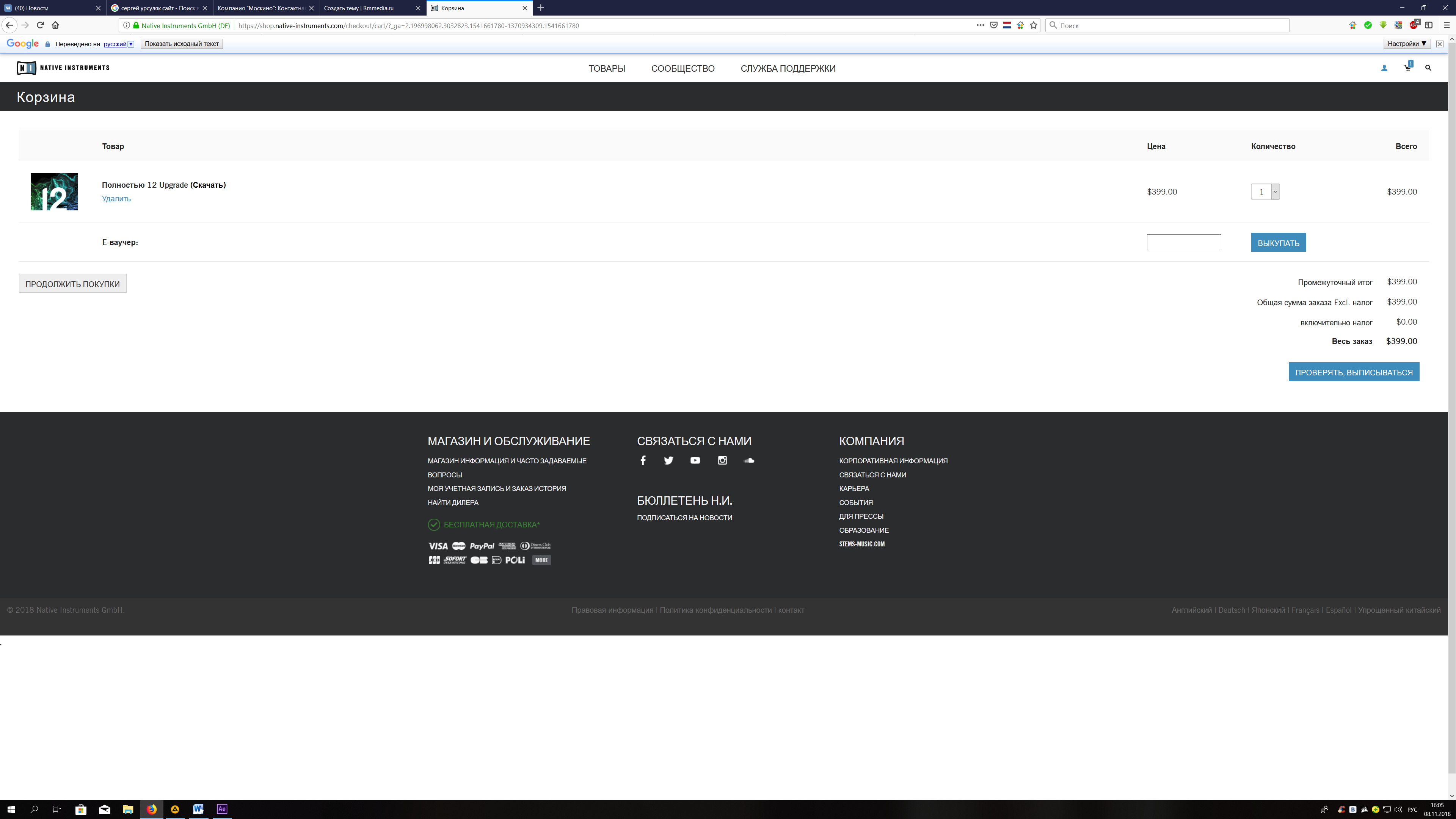The width and height of the screenshot is (1456, 819).
Task: Click Firefox bookmark star icon
Action: tap(1034, 25)
